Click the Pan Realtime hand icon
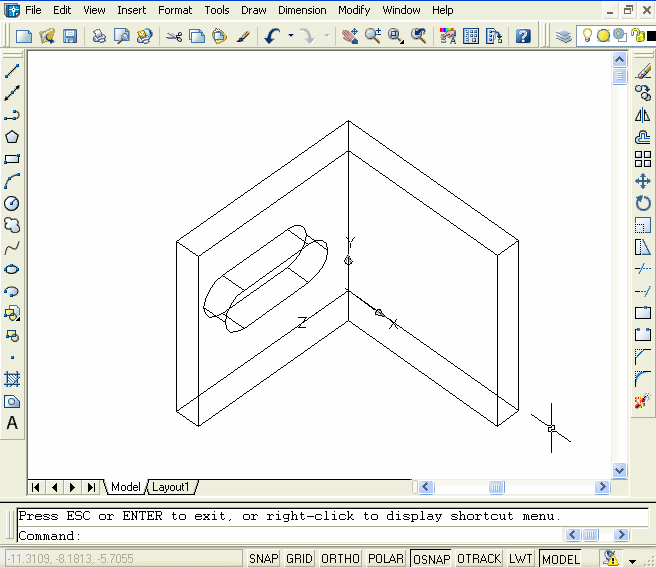 click(349, 36)
